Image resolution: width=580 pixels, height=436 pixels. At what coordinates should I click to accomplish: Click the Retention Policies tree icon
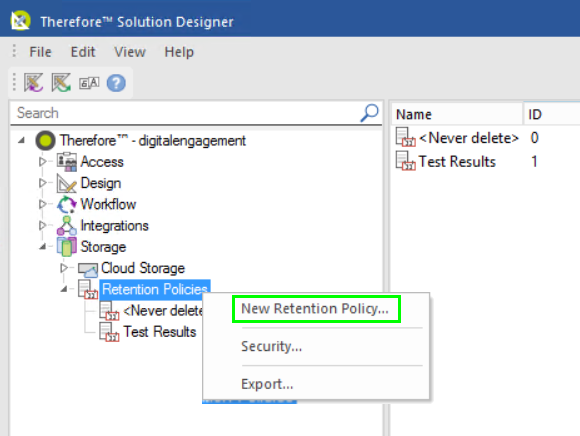(x=88, y=289)
